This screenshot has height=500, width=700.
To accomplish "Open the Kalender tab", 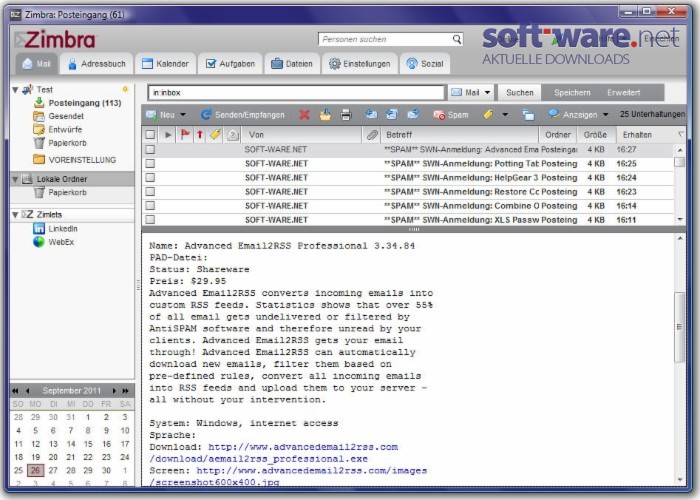I will pyautogui.click(x=165, y=64).
